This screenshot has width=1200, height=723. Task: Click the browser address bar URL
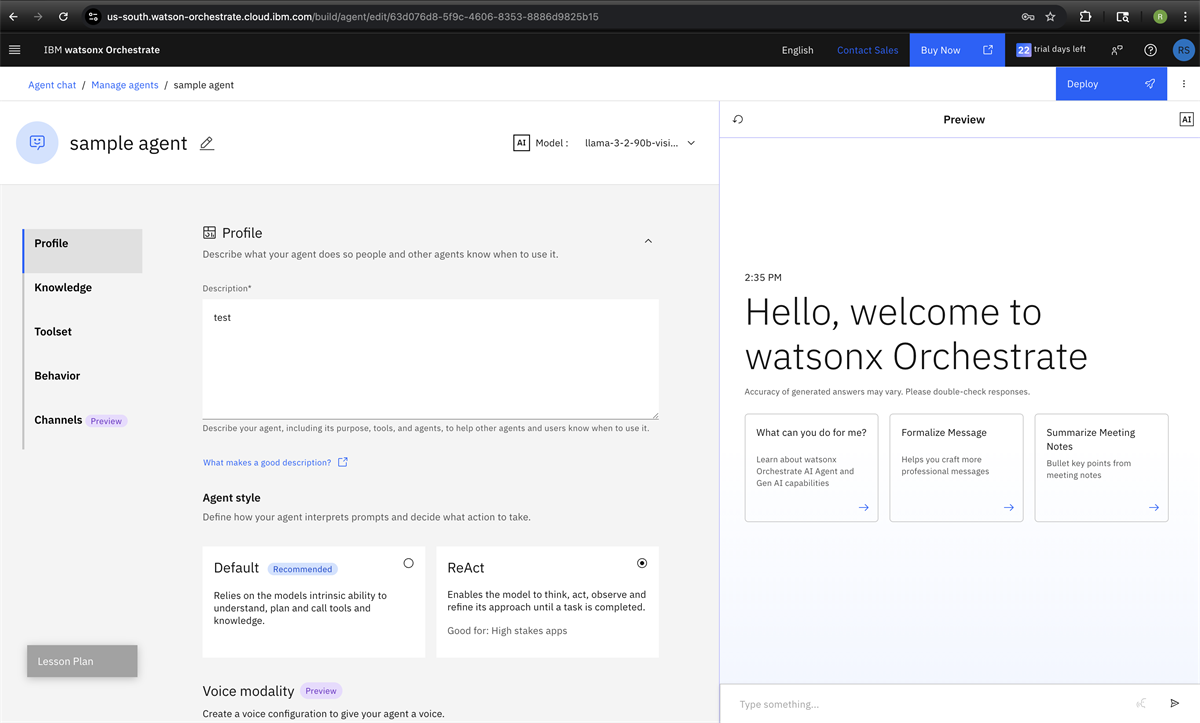point(353,16)
